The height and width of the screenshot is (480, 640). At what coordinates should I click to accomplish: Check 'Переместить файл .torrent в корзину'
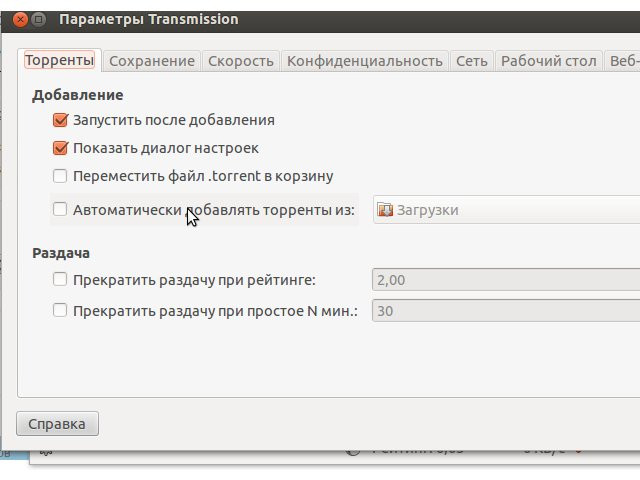[x=60, y=176]
